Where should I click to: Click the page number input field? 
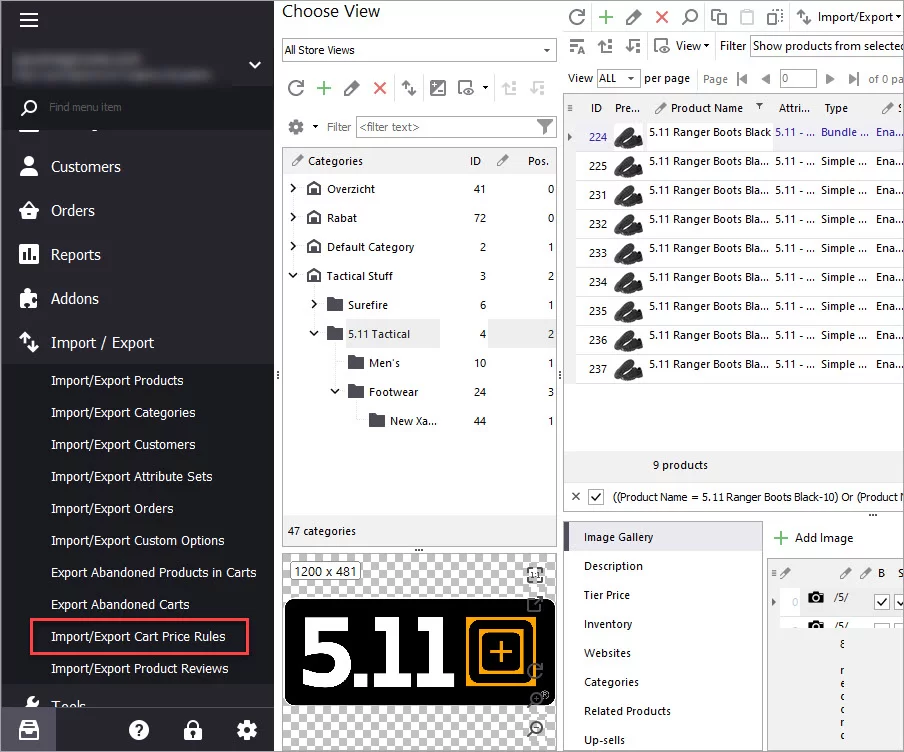point(798,78)
